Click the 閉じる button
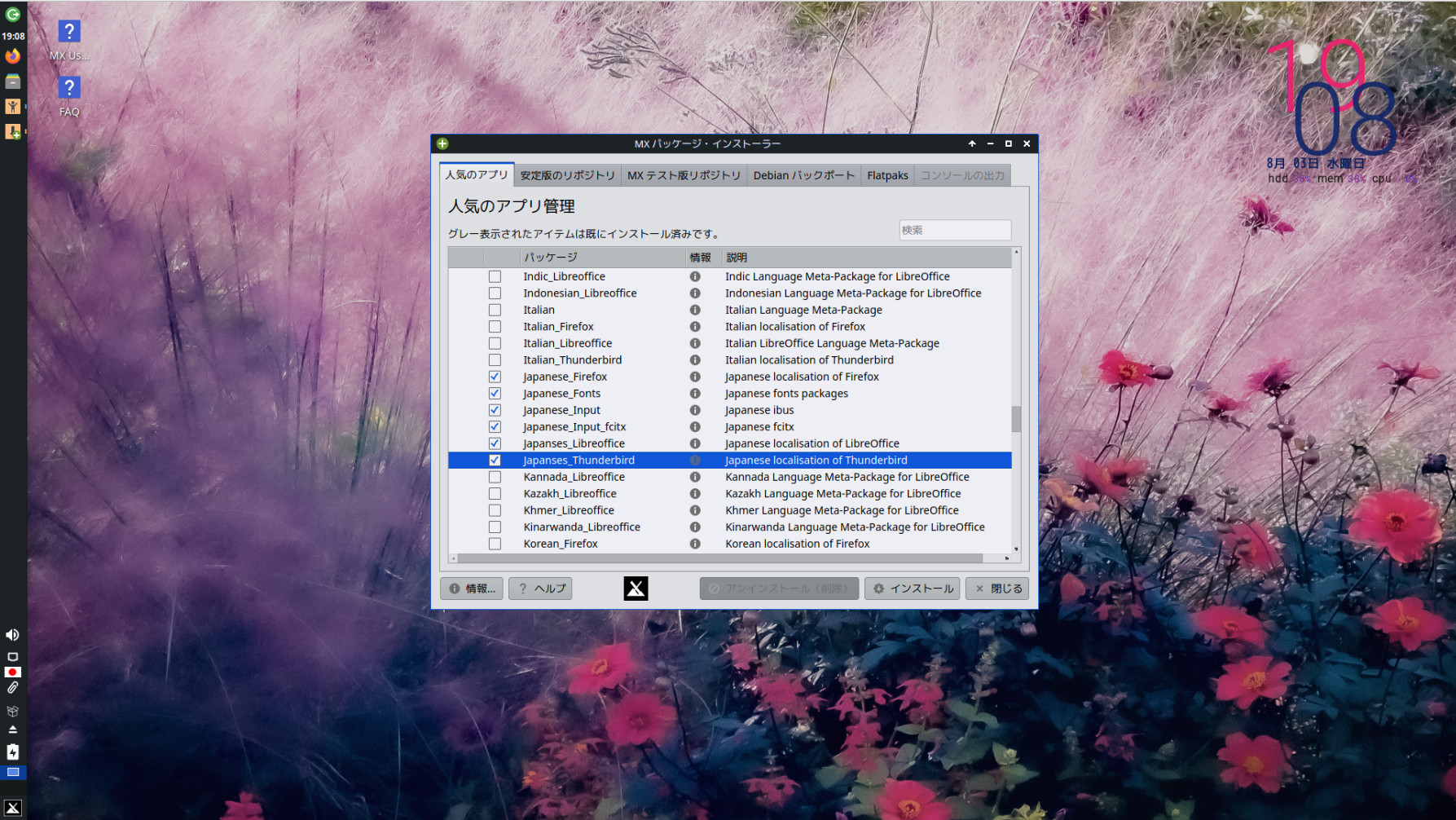1456x820 pixels. point(997,589)
